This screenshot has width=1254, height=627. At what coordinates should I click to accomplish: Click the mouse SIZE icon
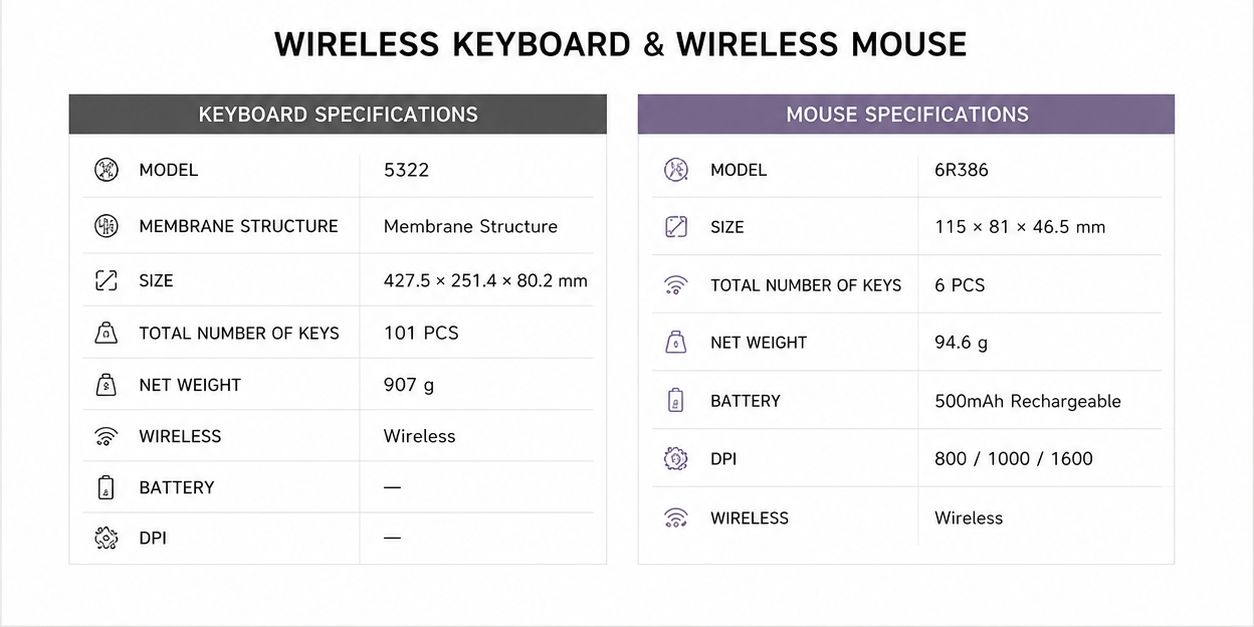click(676, 227)
